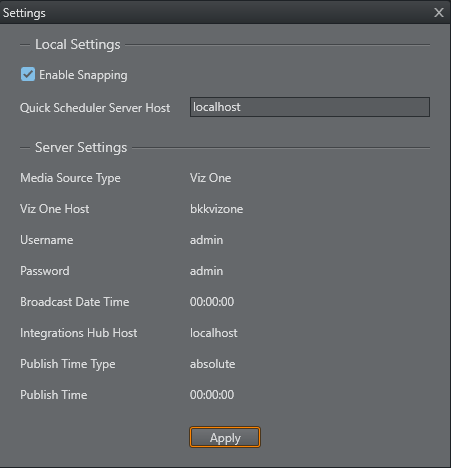
Task: Click the Publish Time 00:00:00 value
Action: click(x=212, y=395)
